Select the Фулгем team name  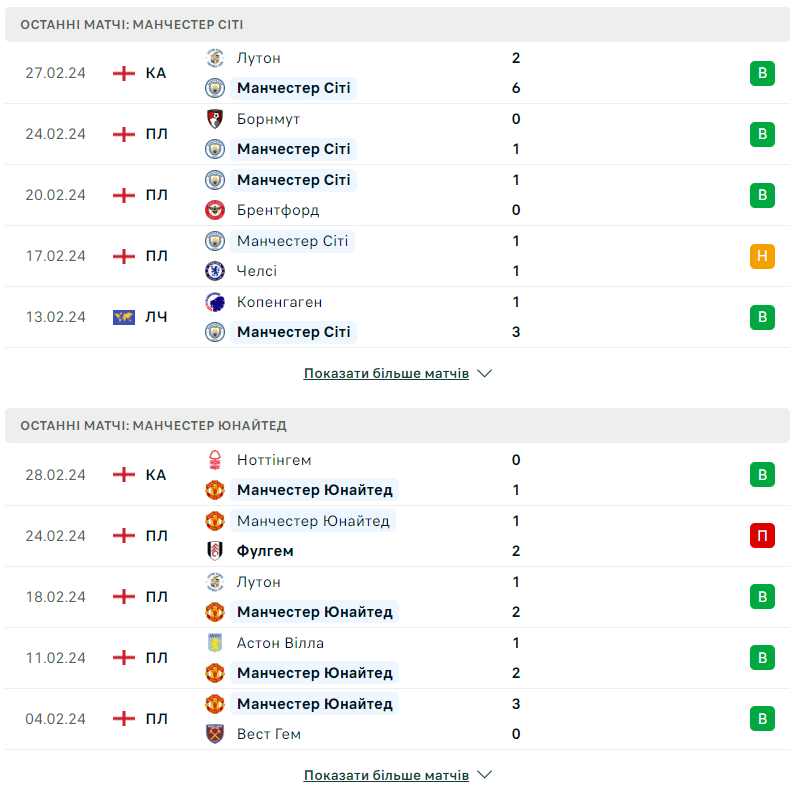[265, 551]
